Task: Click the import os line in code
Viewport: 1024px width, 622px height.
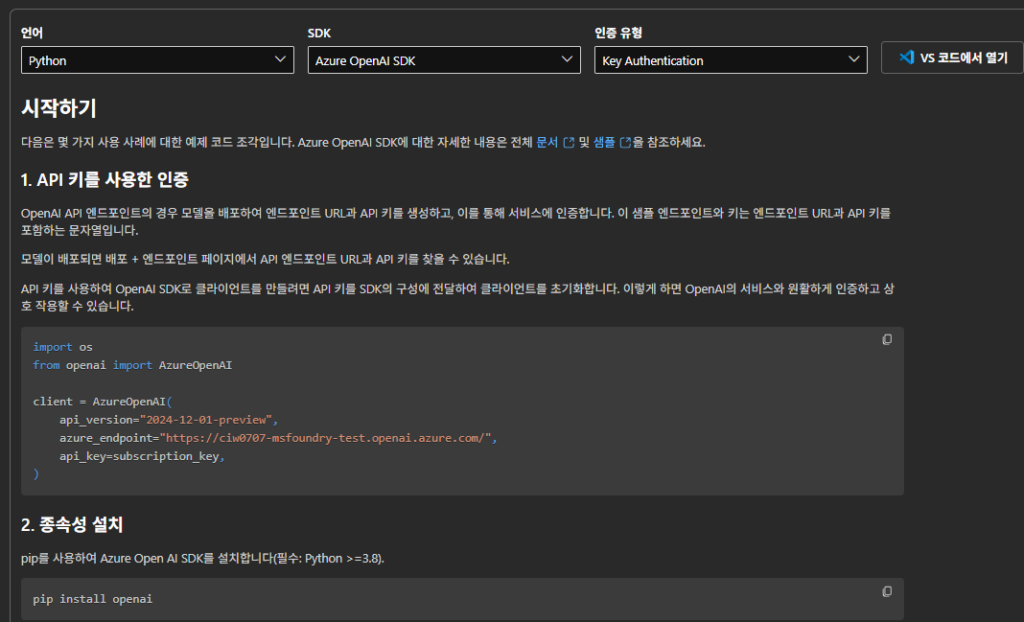Action: [62, 347]
